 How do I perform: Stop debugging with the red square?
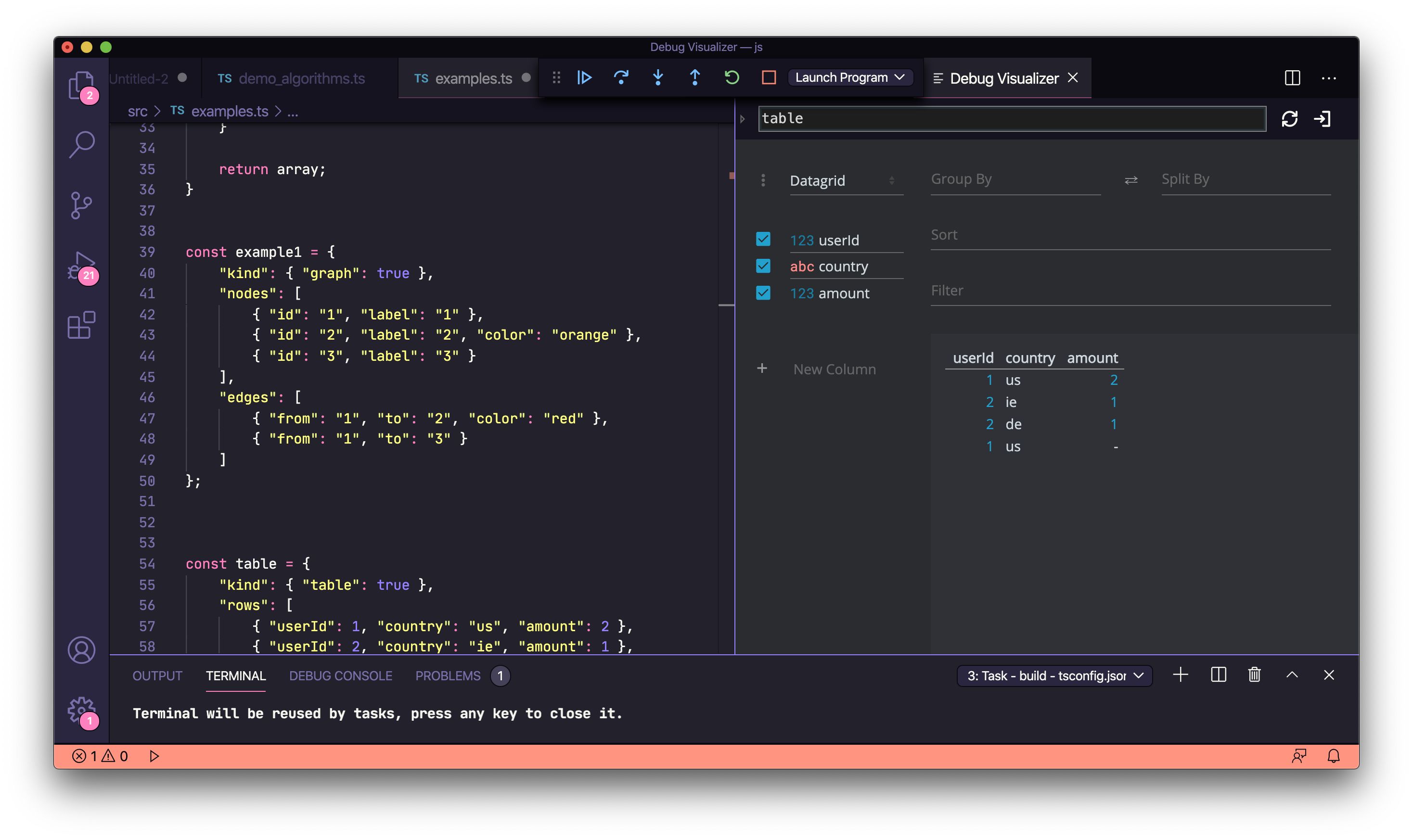768,77
